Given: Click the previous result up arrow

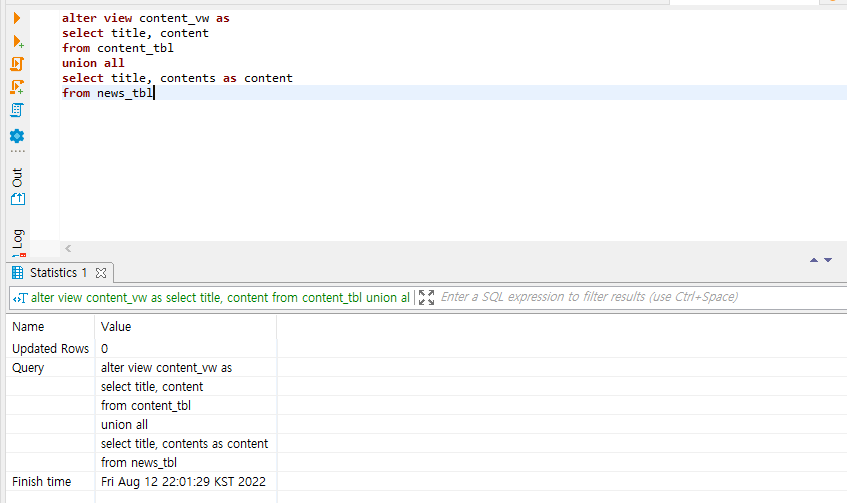Looking at the screenshot, I should coord(814,260).
